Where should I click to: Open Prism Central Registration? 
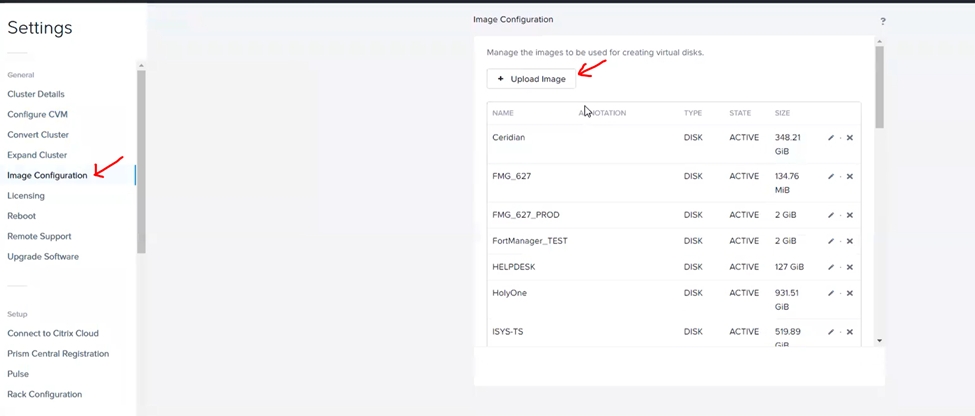pos(58,354)
